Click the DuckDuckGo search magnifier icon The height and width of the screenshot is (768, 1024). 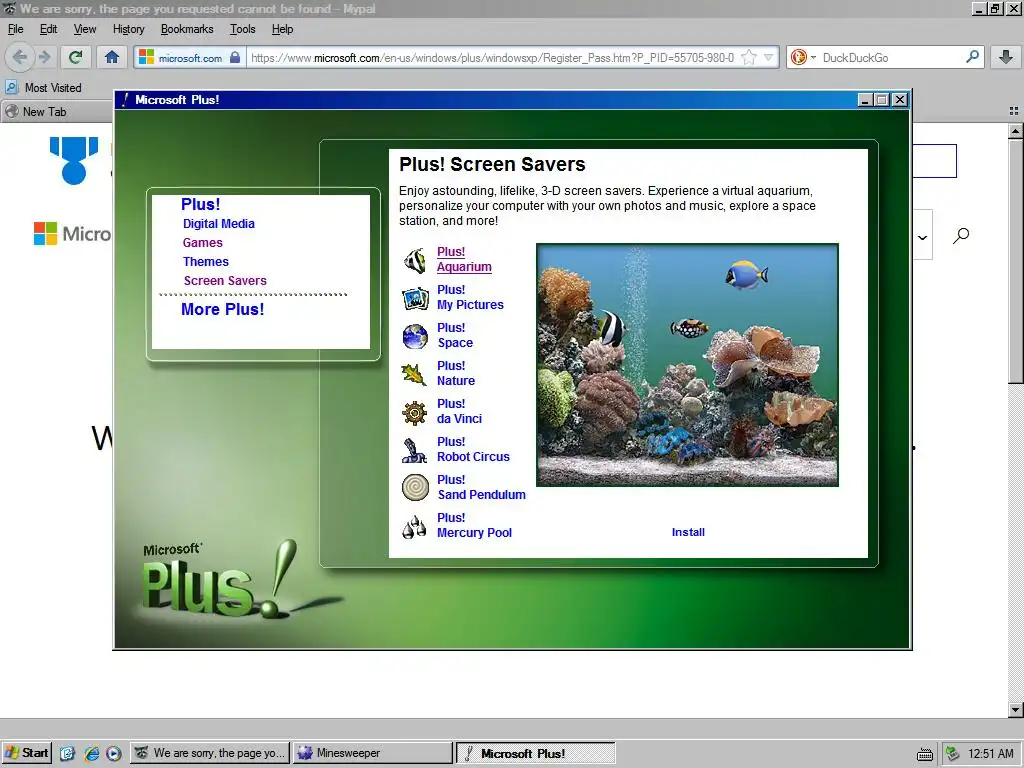(x=972, y=57)
